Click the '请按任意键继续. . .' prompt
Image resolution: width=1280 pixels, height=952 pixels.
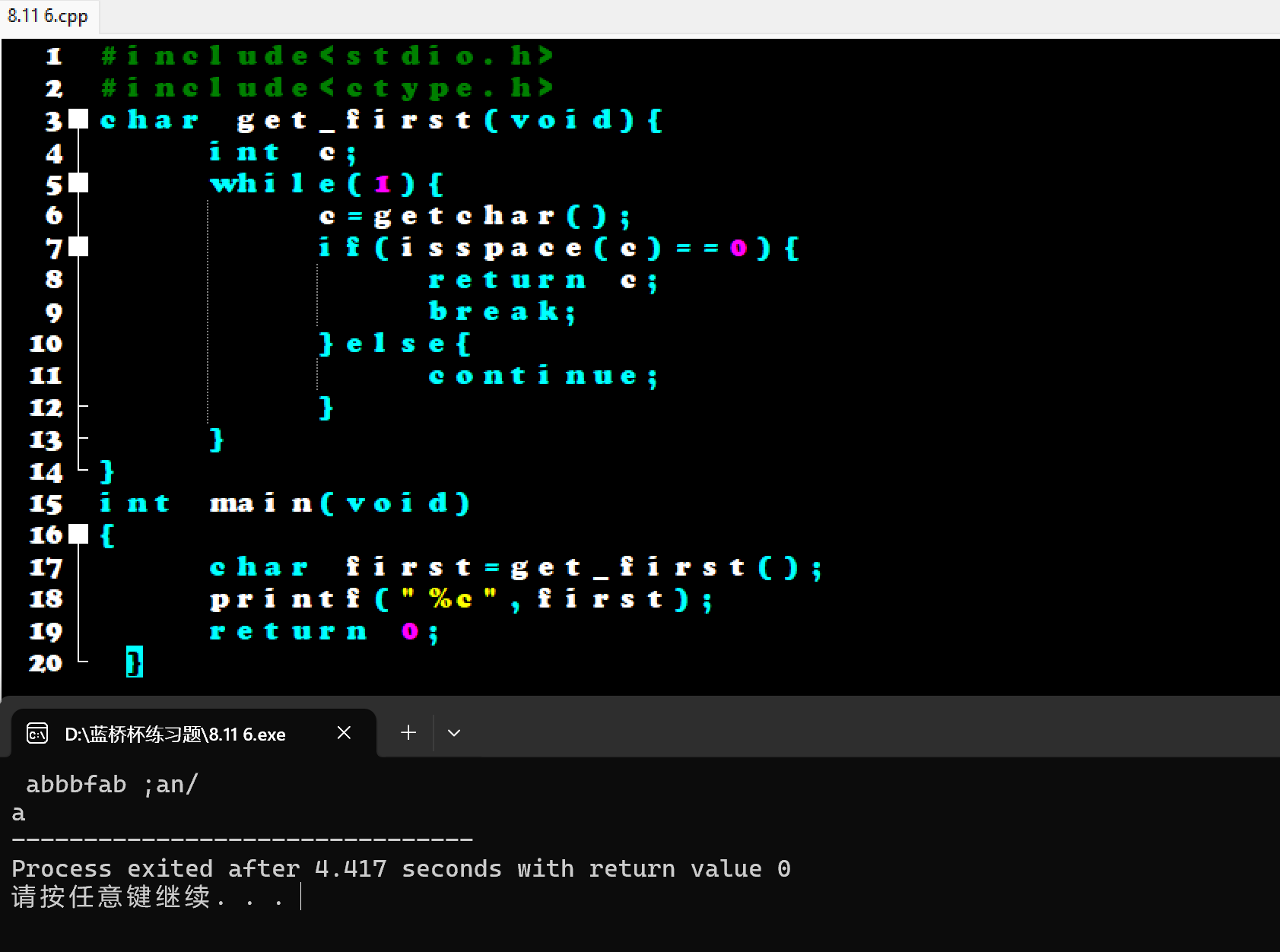click(x=148, y=897)
